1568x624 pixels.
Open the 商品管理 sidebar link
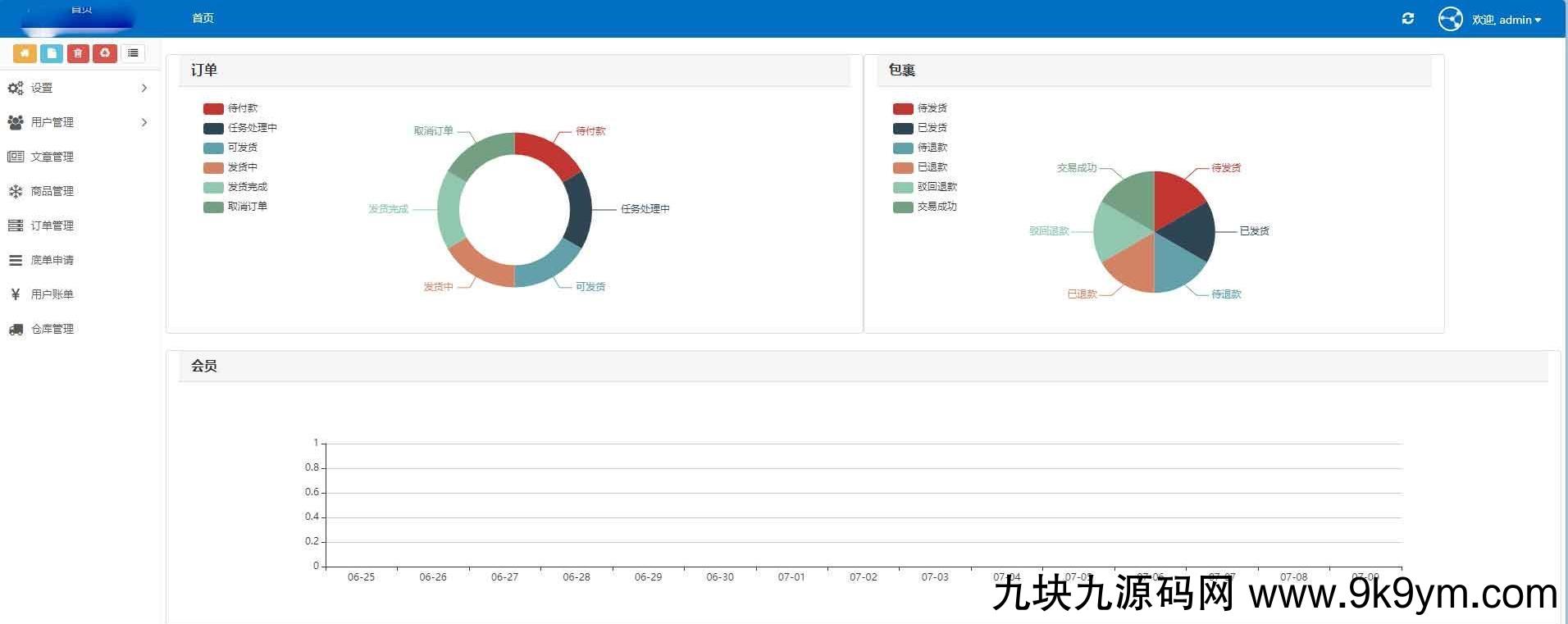click(52, 191)
